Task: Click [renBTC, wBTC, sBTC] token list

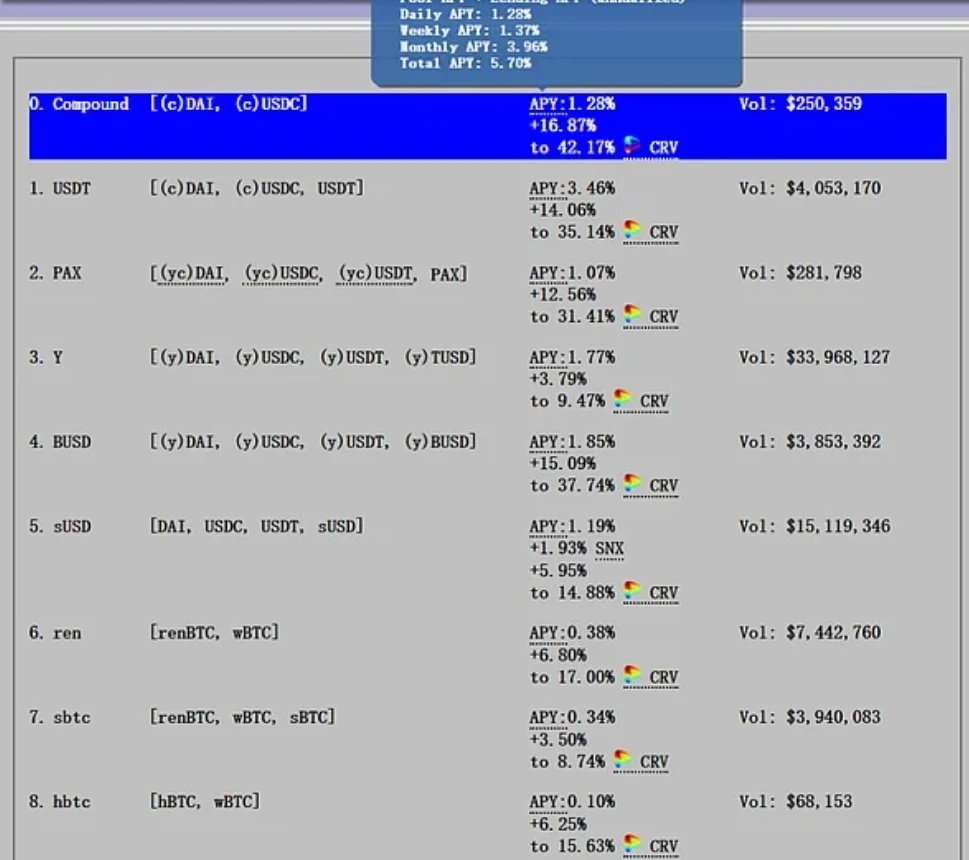Action: coord(242,717)
